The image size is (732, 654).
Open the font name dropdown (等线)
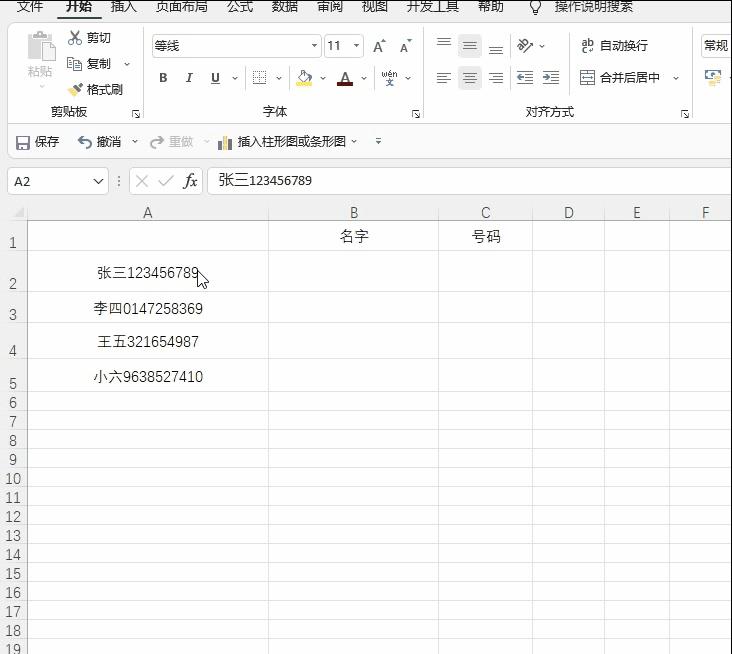click(x=314, y=46)
